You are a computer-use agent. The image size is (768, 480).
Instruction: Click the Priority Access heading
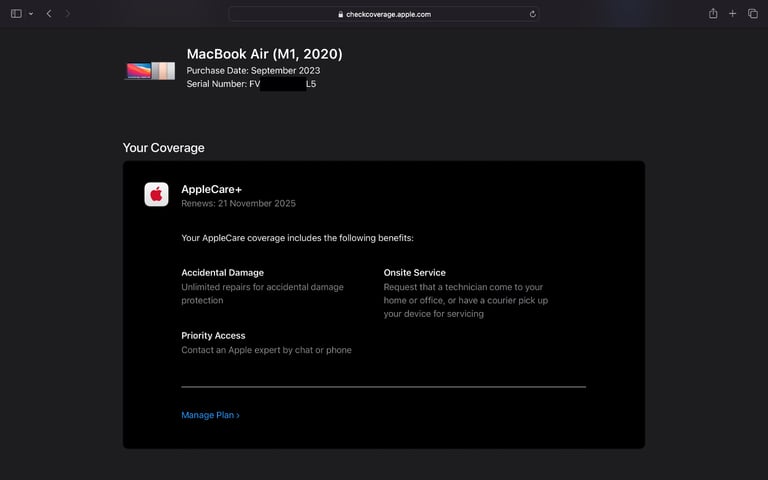click(x=213, y=336)
